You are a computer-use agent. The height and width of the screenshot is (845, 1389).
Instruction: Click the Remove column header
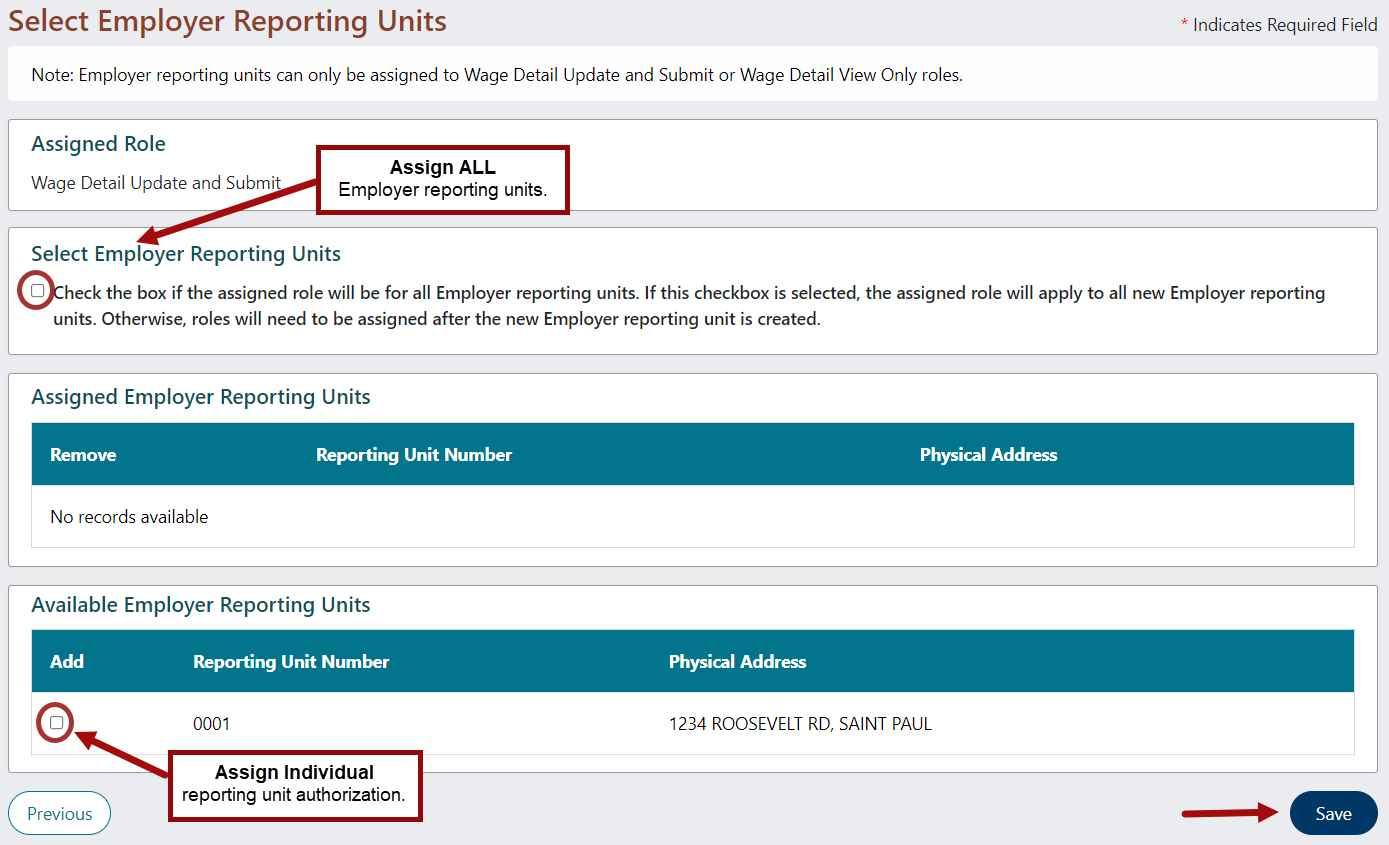[83, 455]
